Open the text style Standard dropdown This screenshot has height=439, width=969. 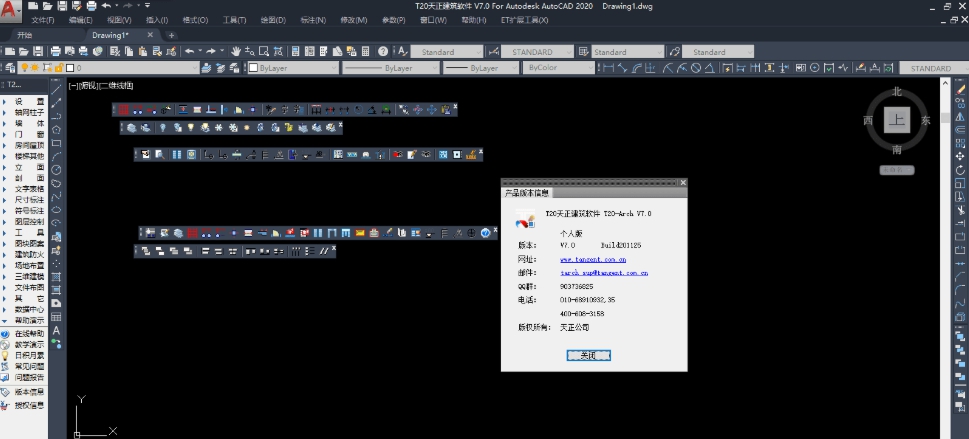tap(446, 52)
